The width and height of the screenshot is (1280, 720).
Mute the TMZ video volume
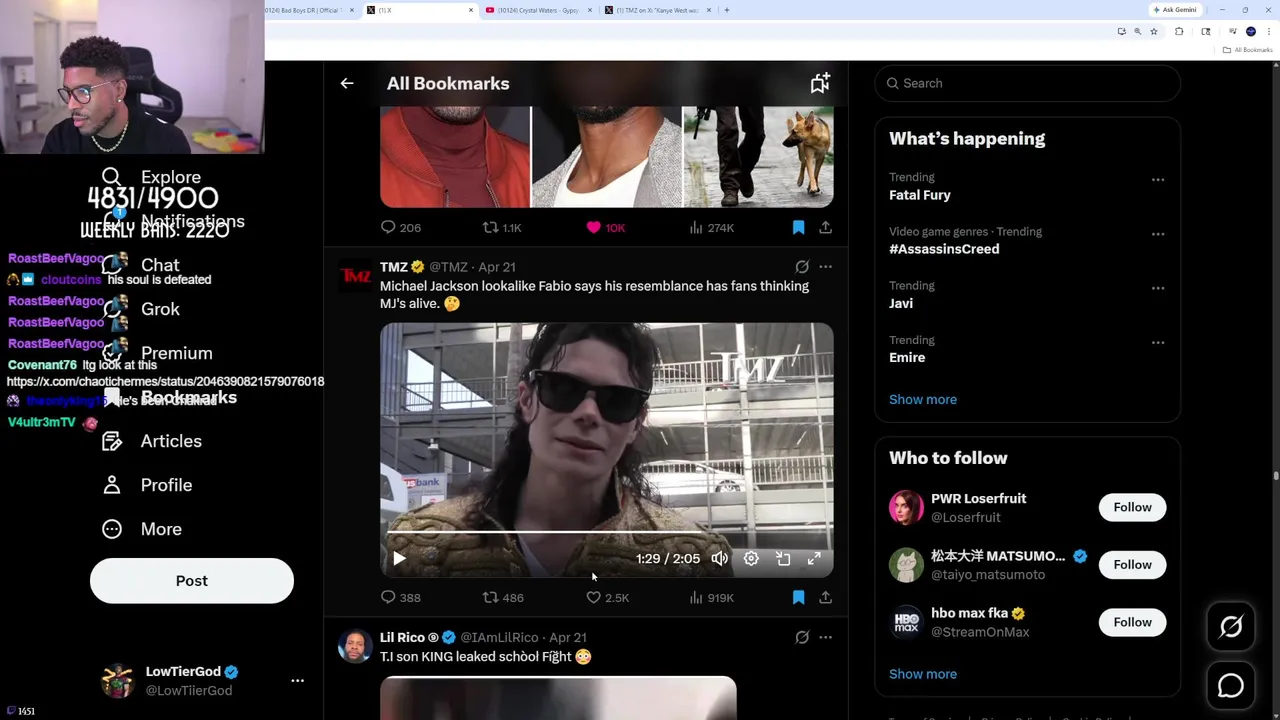coord(720,559)
